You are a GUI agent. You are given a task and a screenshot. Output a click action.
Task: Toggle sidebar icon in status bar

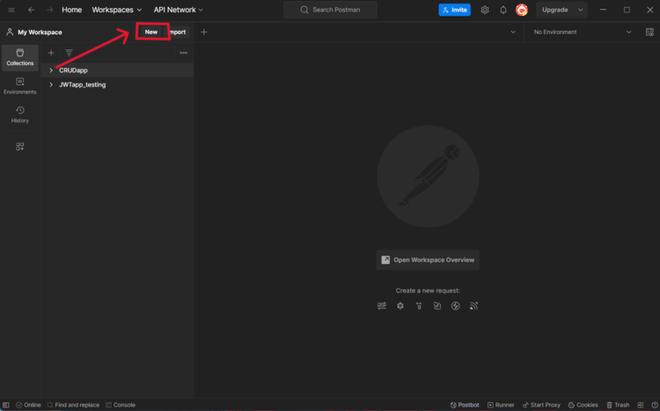coord(6,405)
